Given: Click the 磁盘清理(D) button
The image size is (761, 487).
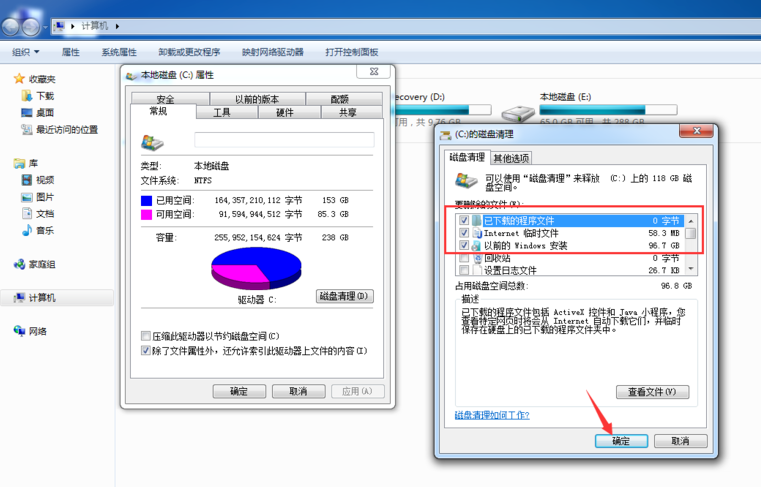Looking at the screenshot, I should [x=344, y=296].
